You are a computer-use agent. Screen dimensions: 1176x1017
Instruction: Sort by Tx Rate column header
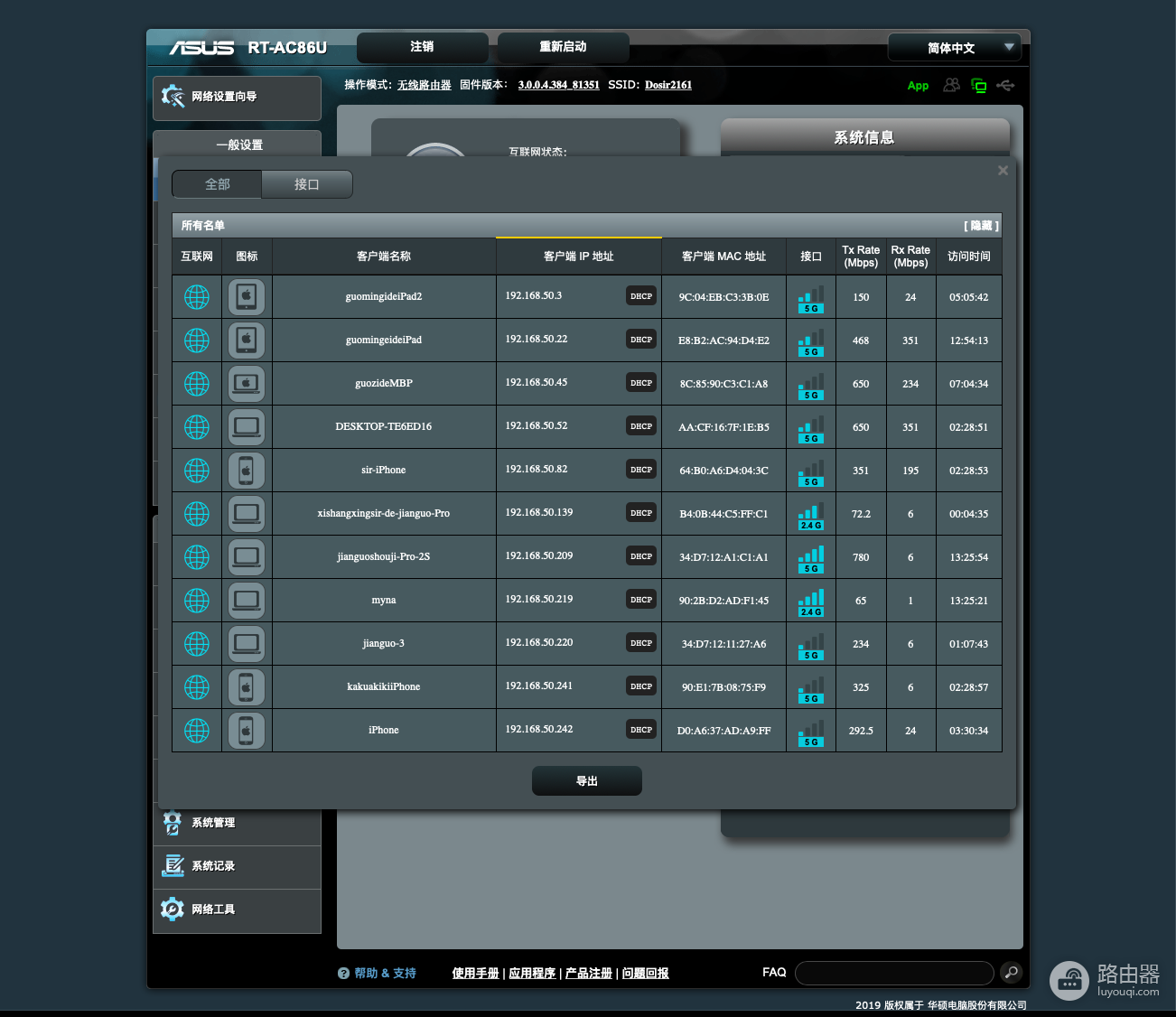pyautogui.click(x=861, y=257)
